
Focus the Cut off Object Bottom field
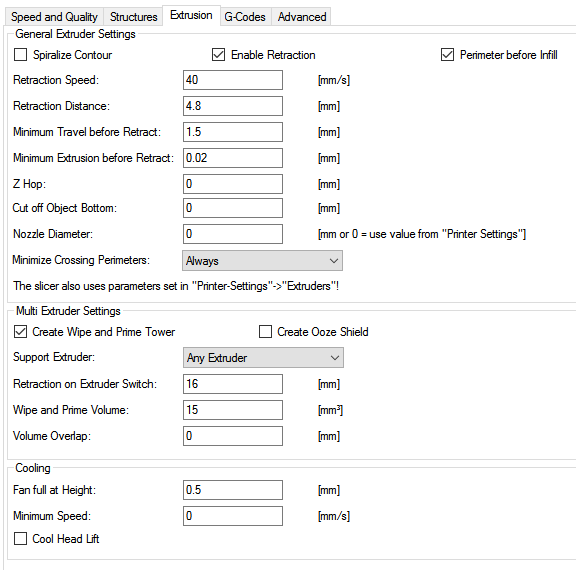(233, 208)
